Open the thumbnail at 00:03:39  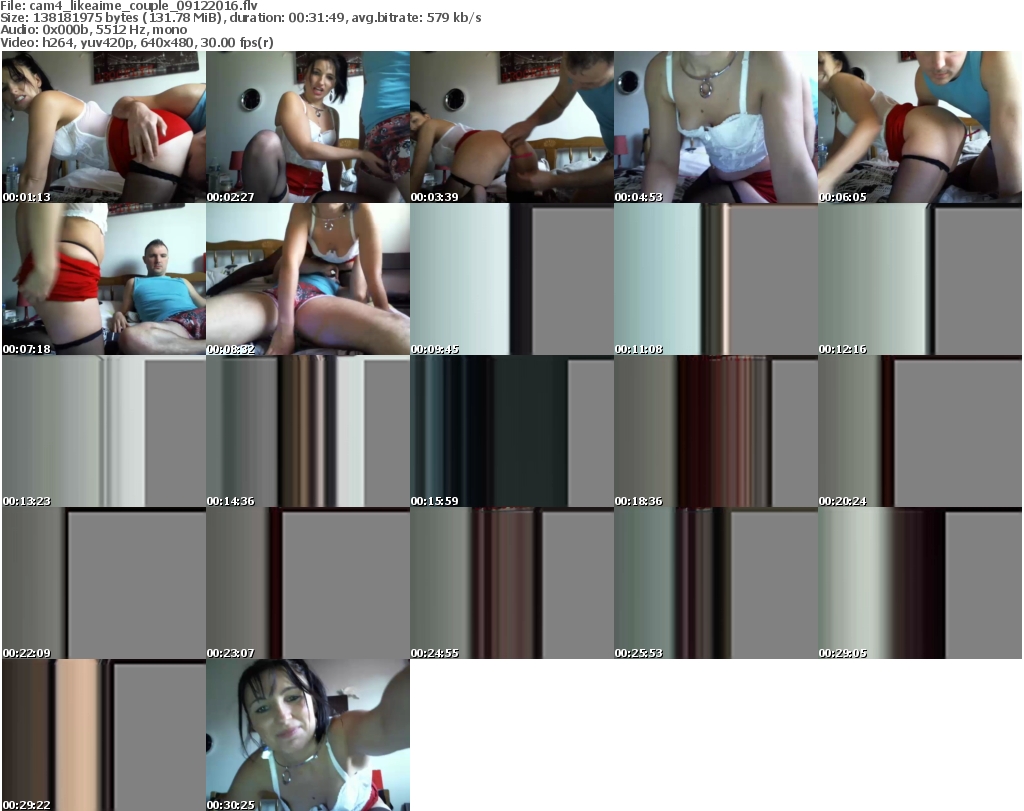click(512, 127)
